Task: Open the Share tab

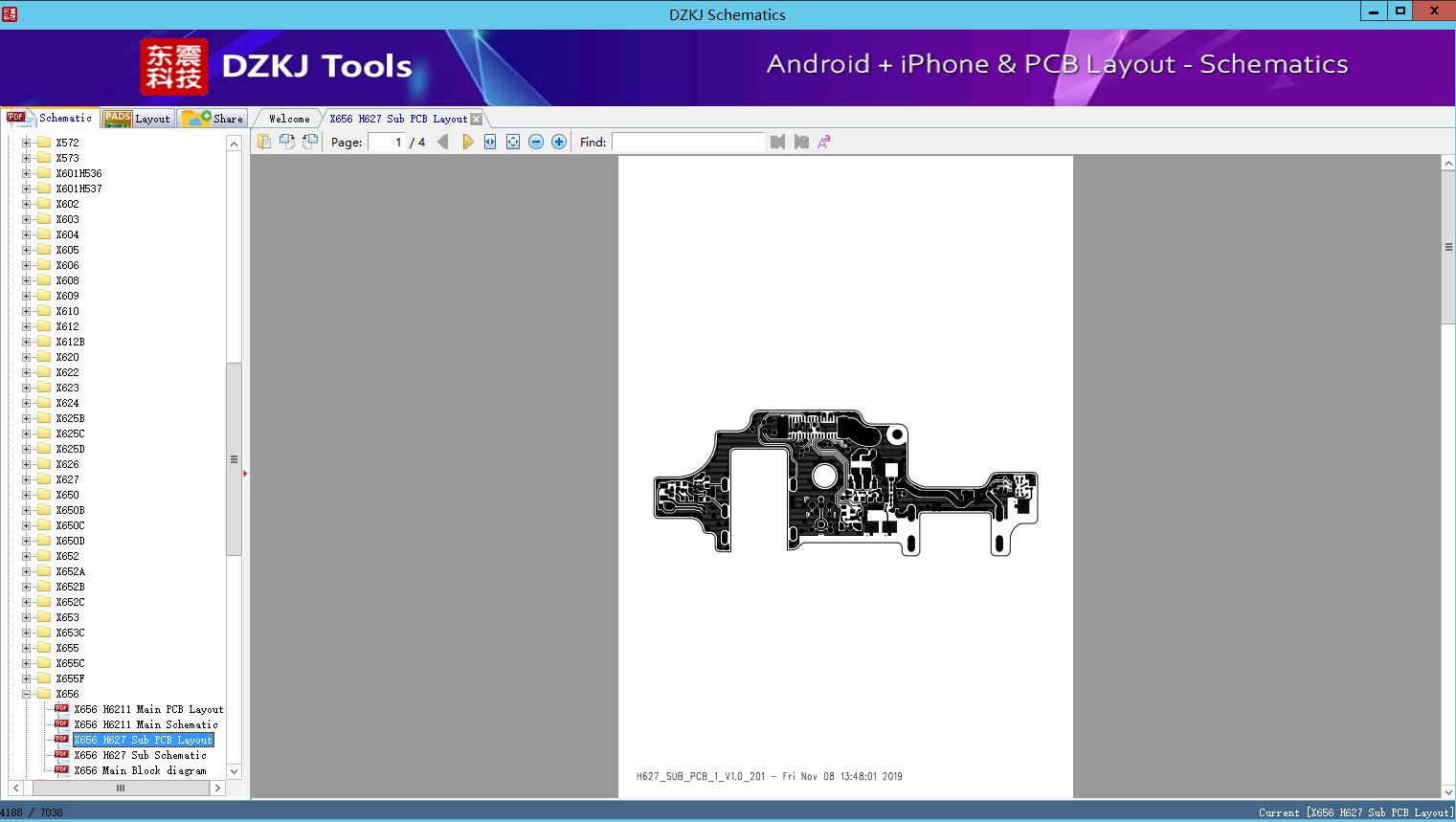Action: click(x=213, y=119)
